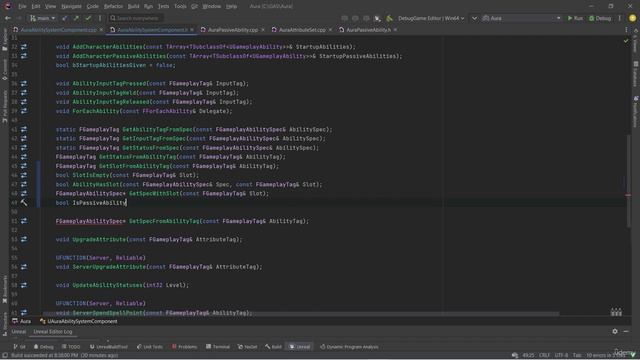Switch to AuraPassiveAbility.cpp tab
640x360 pixels.
tap(233, 30)
